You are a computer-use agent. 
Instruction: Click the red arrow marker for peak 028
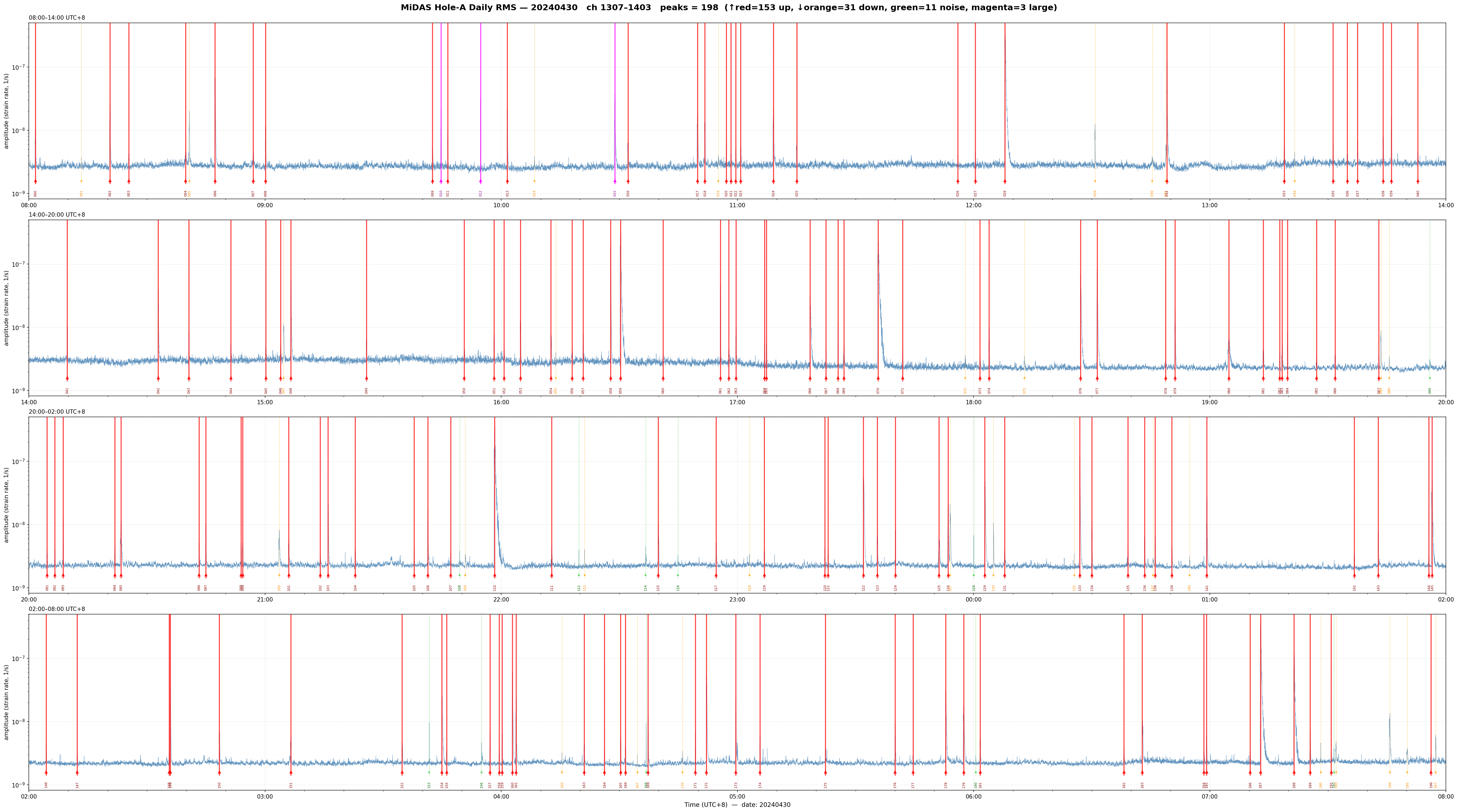(x=1005, y=182)
